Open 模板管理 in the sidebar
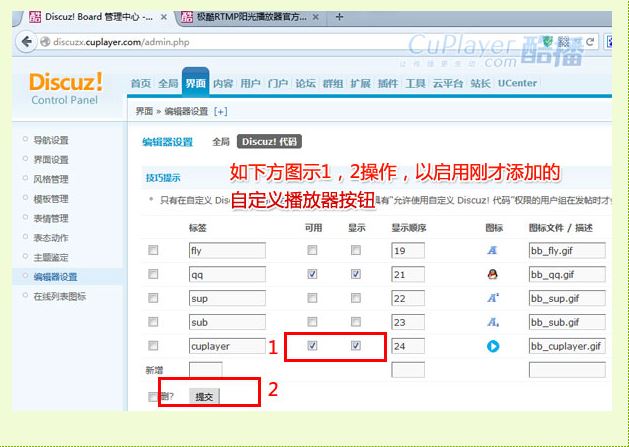 tap(51, 199)
